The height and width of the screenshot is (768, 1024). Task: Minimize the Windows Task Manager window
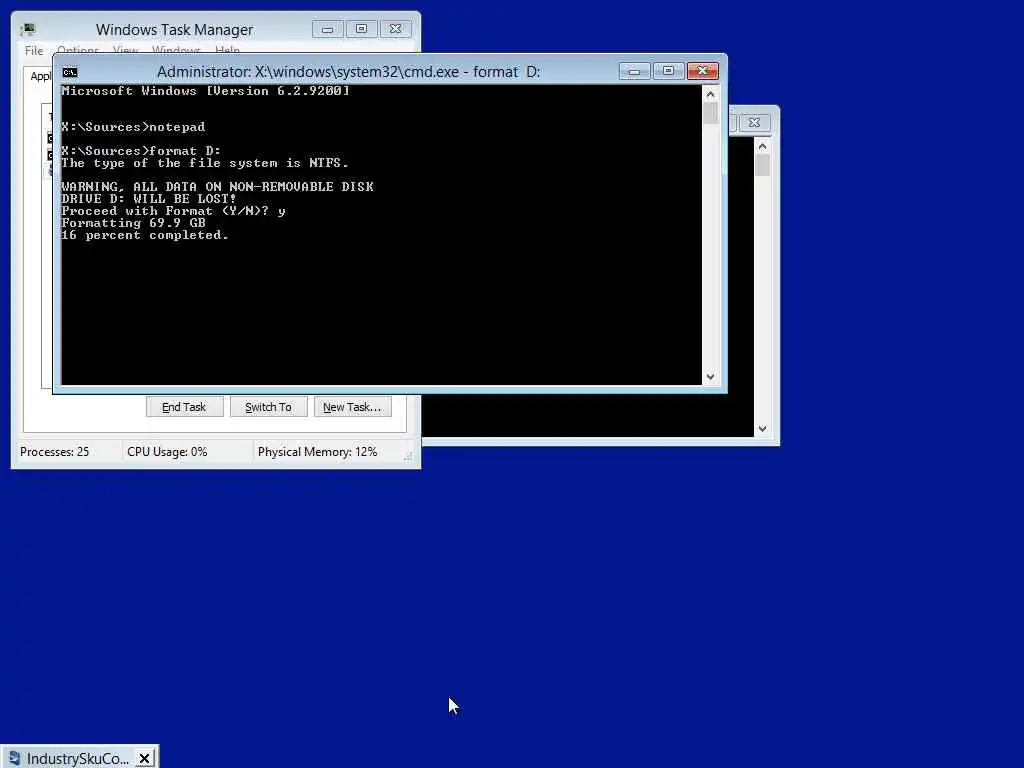pos(327,29)
